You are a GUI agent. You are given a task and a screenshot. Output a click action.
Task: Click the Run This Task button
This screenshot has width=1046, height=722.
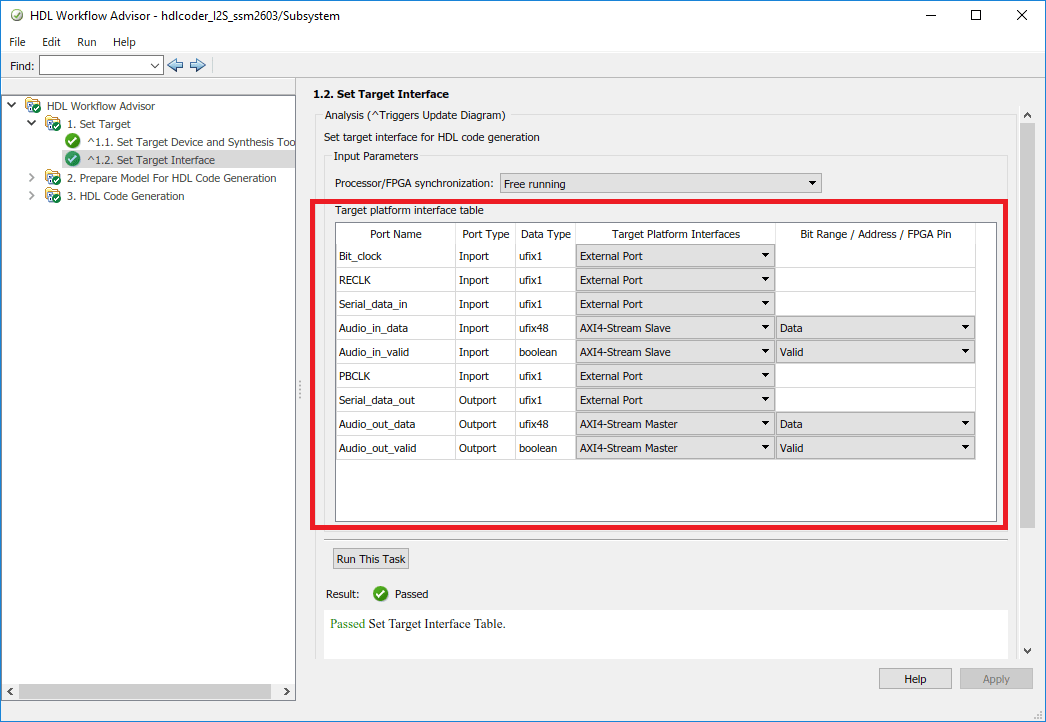tap(371, 559)
